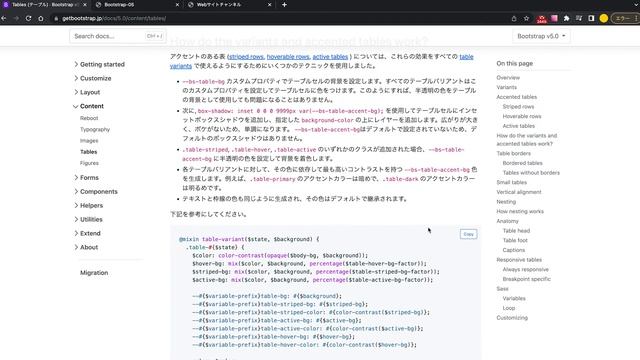Jump to Variables under Sass
640x360 pixels.
(514, 298)
